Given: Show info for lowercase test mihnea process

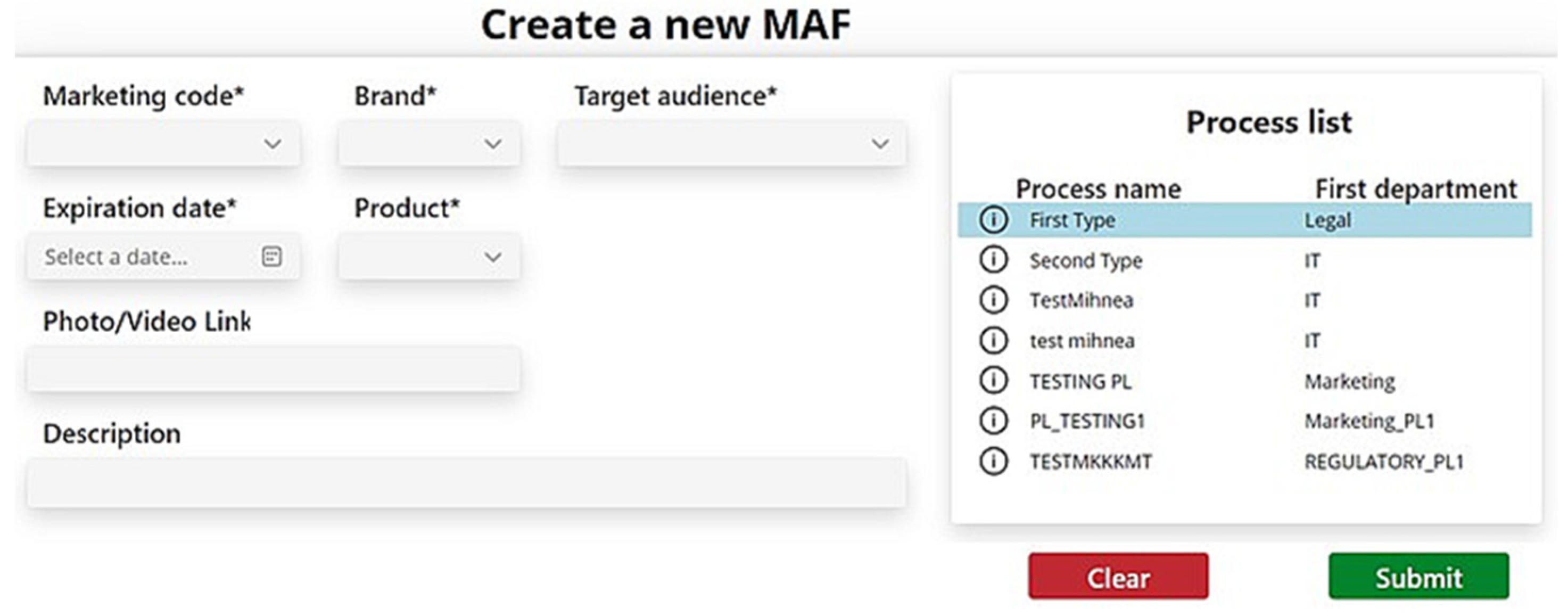Looking at the screenshot, I should pyautogui.click(x=993, y=340).
